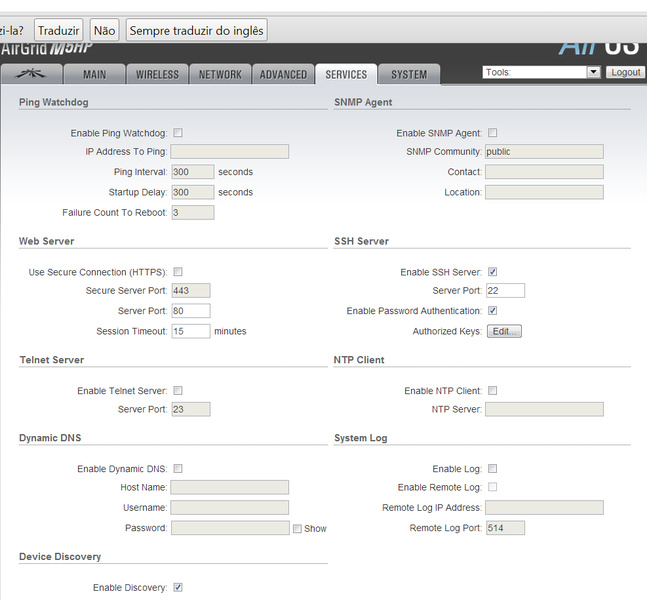Switch to the MAIN tab
Viewport: 647px width, 600px height.
[95, 74]
